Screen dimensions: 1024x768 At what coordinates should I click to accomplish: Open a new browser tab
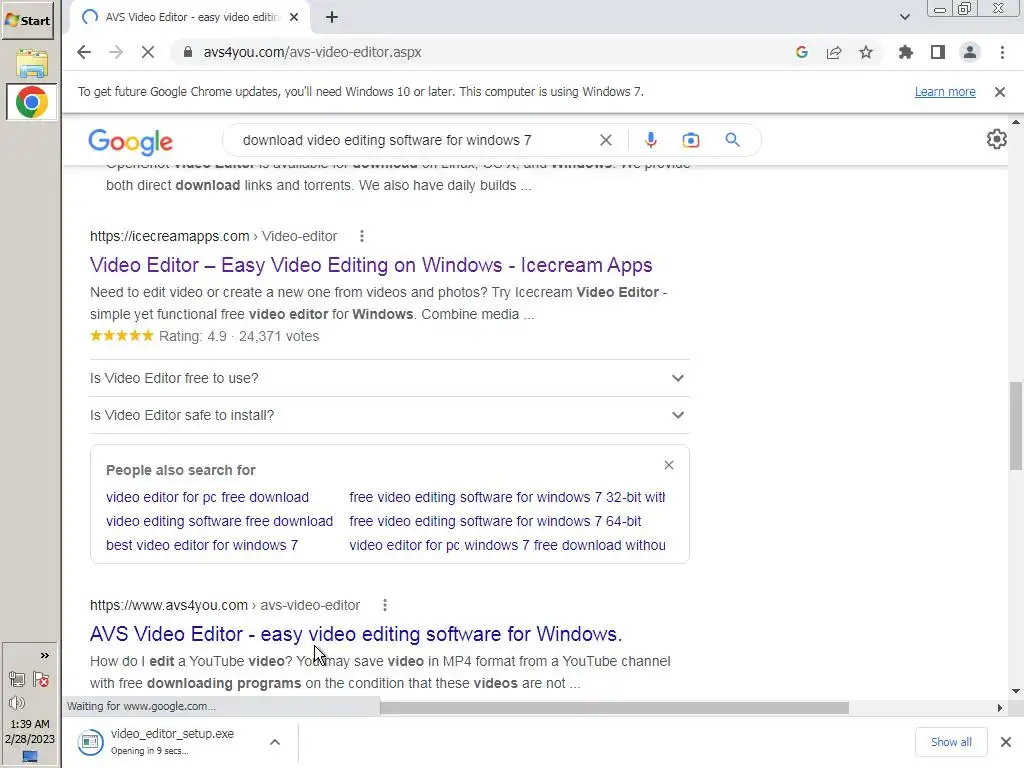[x=332, y=17]
